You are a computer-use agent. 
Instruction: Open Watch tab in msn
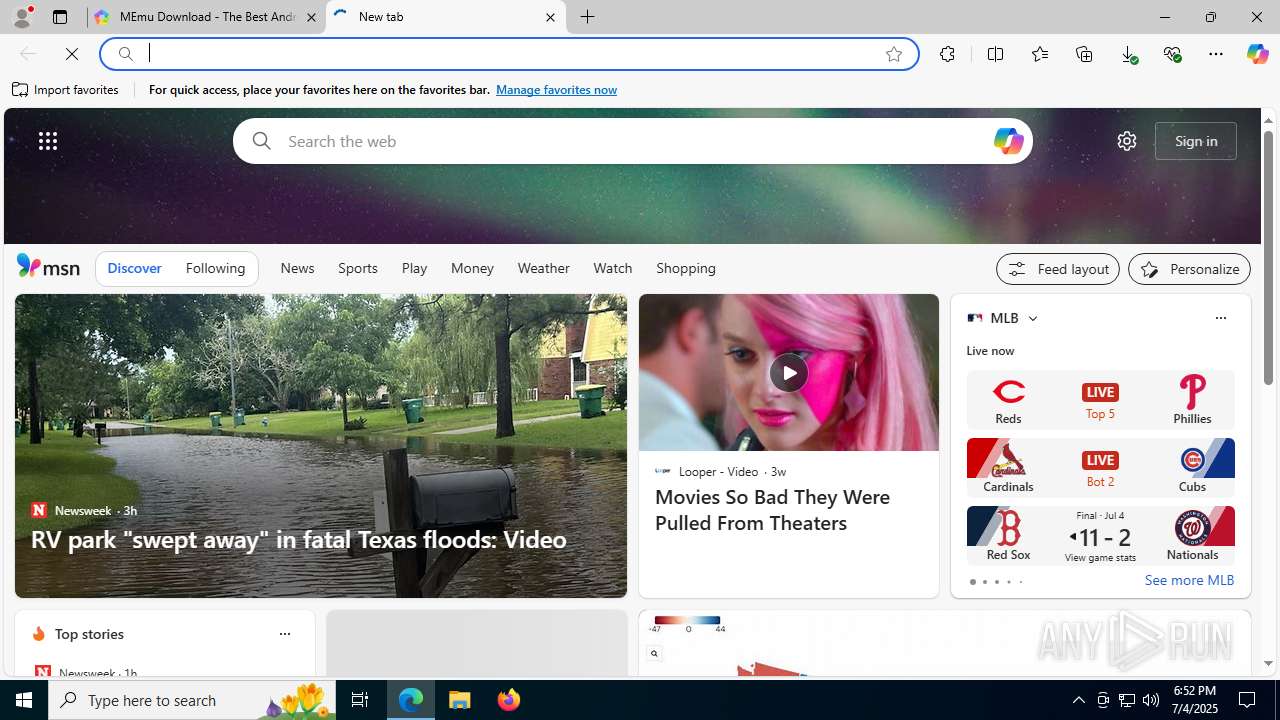[612, 268]
